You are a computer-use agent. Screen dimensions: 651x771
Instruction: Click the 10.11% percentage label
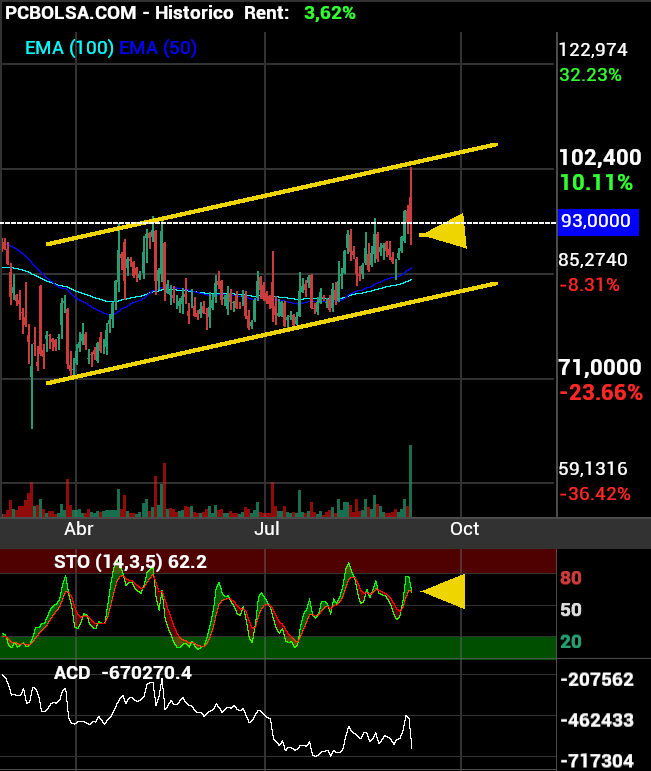click(596, 183)
